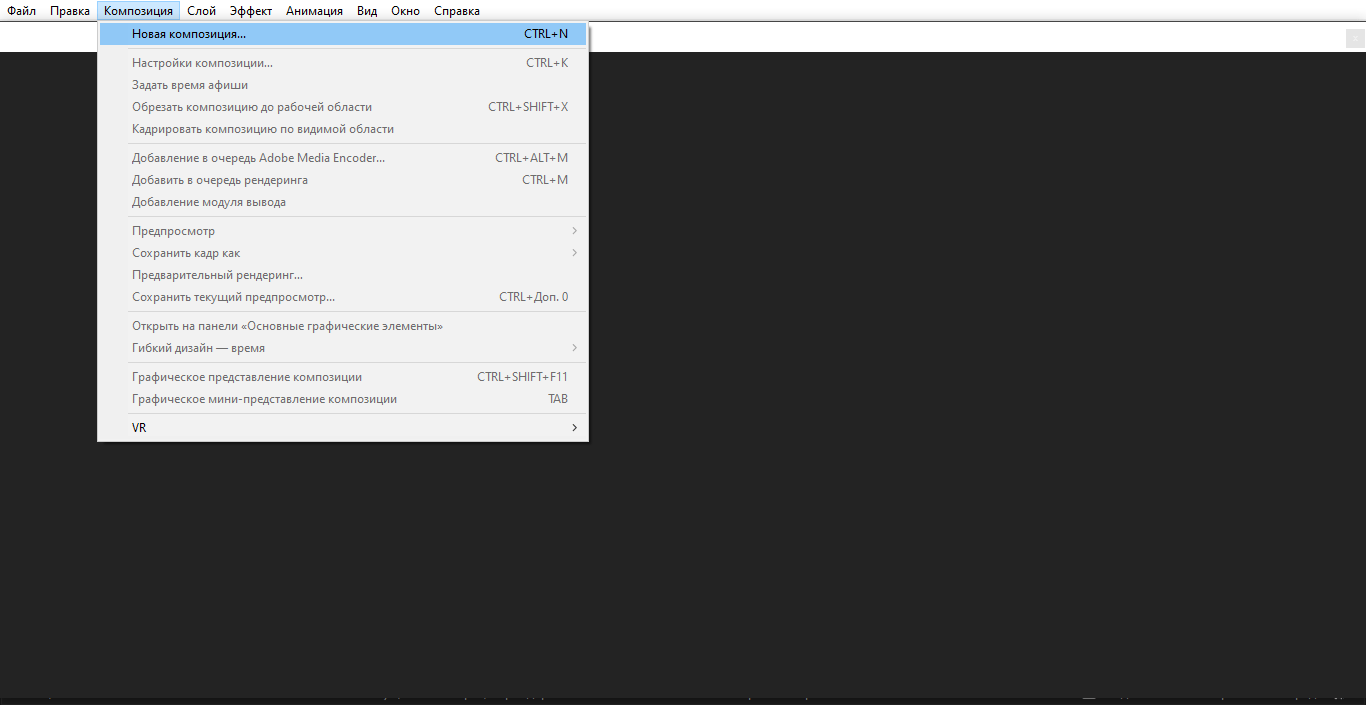Viewport: 1366px width, 705px height.
Task: Expand the Предпросмотр submenu
Action: (x=343, y=231)
